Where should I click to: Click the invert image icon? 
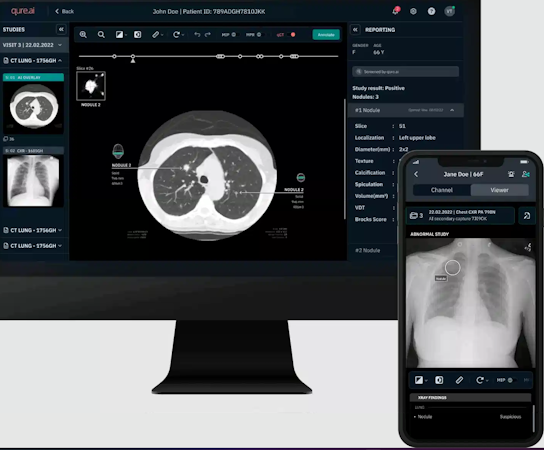(138, 34)
